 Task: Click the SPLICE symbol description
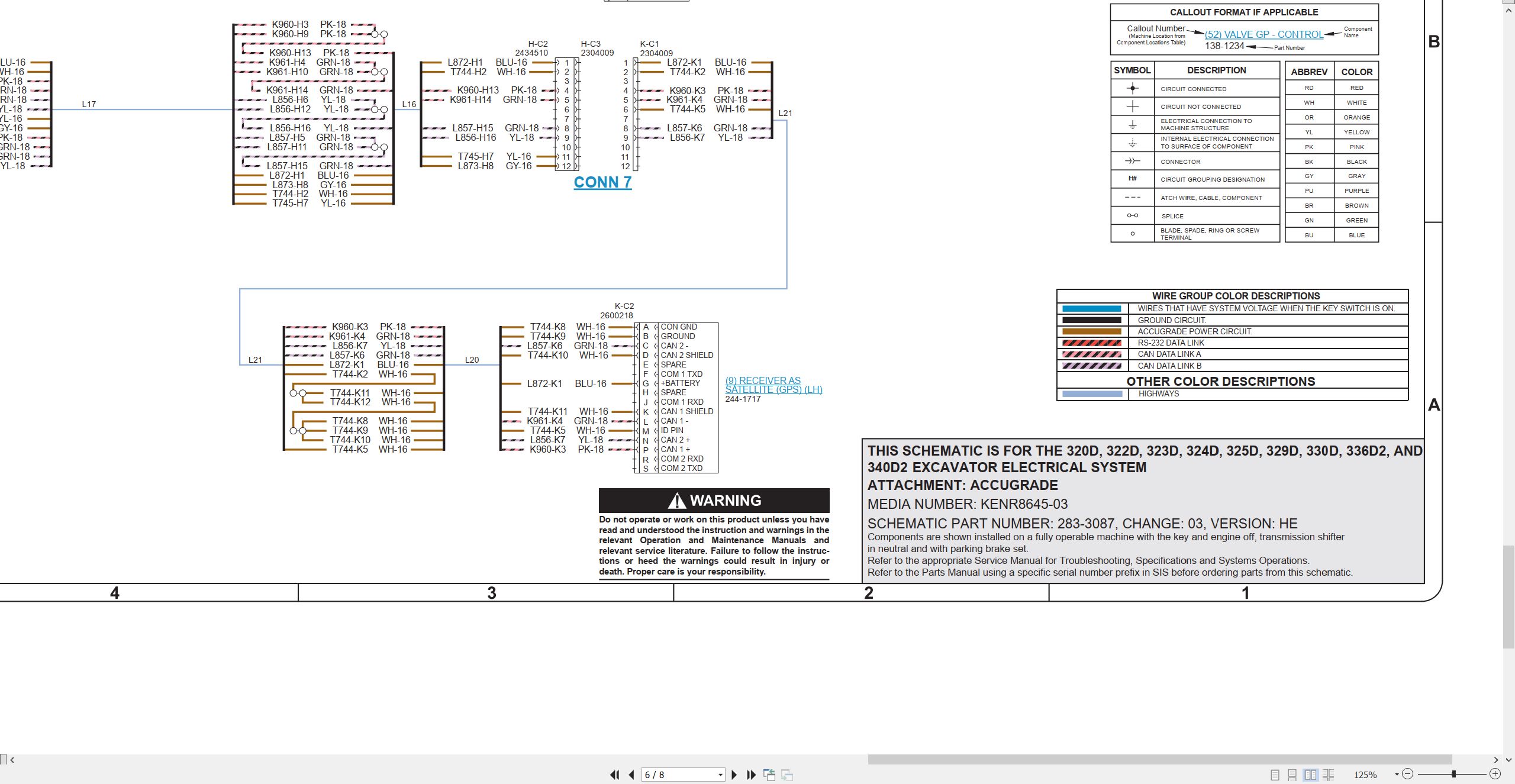coord(1172,216)
